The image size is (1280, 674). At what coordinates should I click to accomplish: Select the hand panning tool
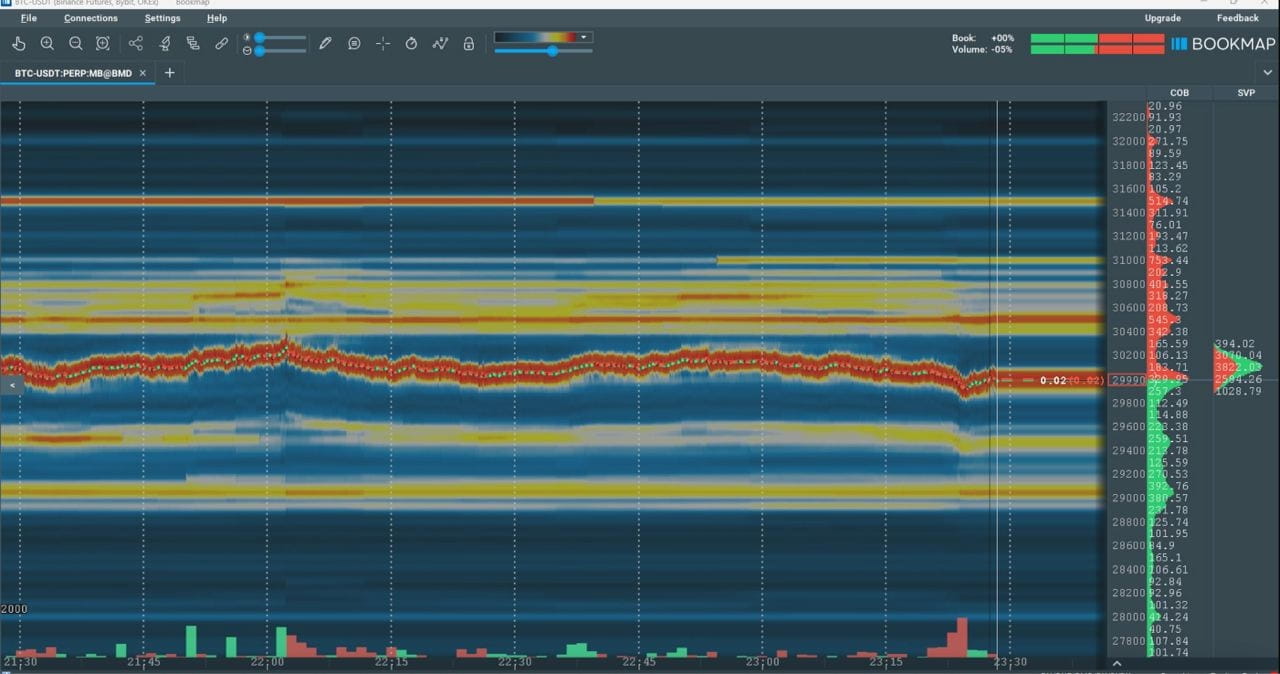click(x=18, y=43)
